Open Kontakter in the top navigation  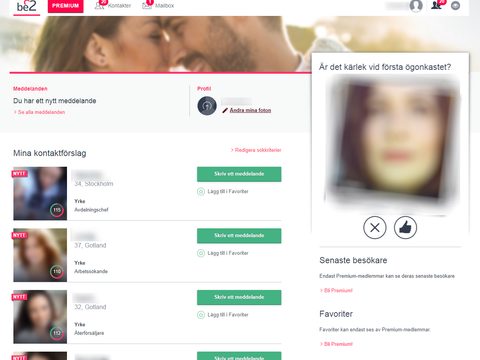click(x=113, y=5)
